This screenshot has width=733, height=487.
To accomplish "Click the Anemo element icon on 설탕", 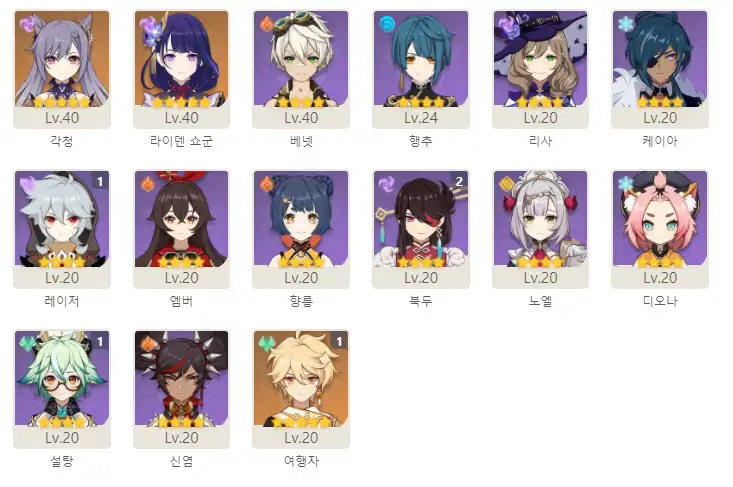I will (28, 344).
